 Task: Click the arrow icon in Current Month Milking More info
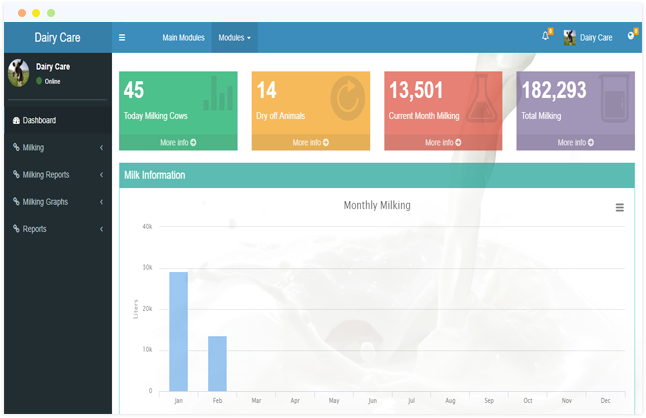(458, 142)
